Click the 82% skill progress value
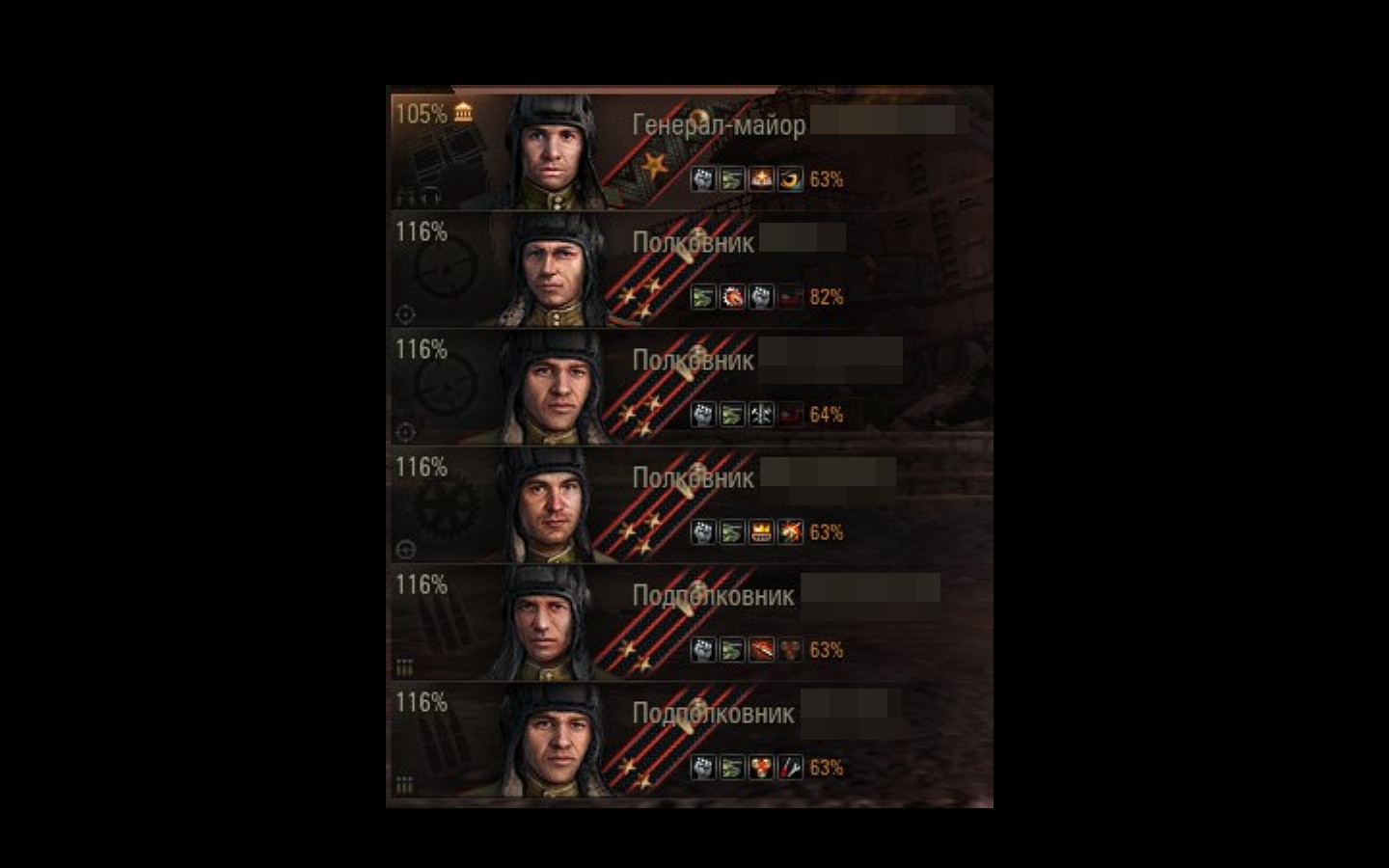Screen dimensions: 1389x868 click(x=827, y=297)
